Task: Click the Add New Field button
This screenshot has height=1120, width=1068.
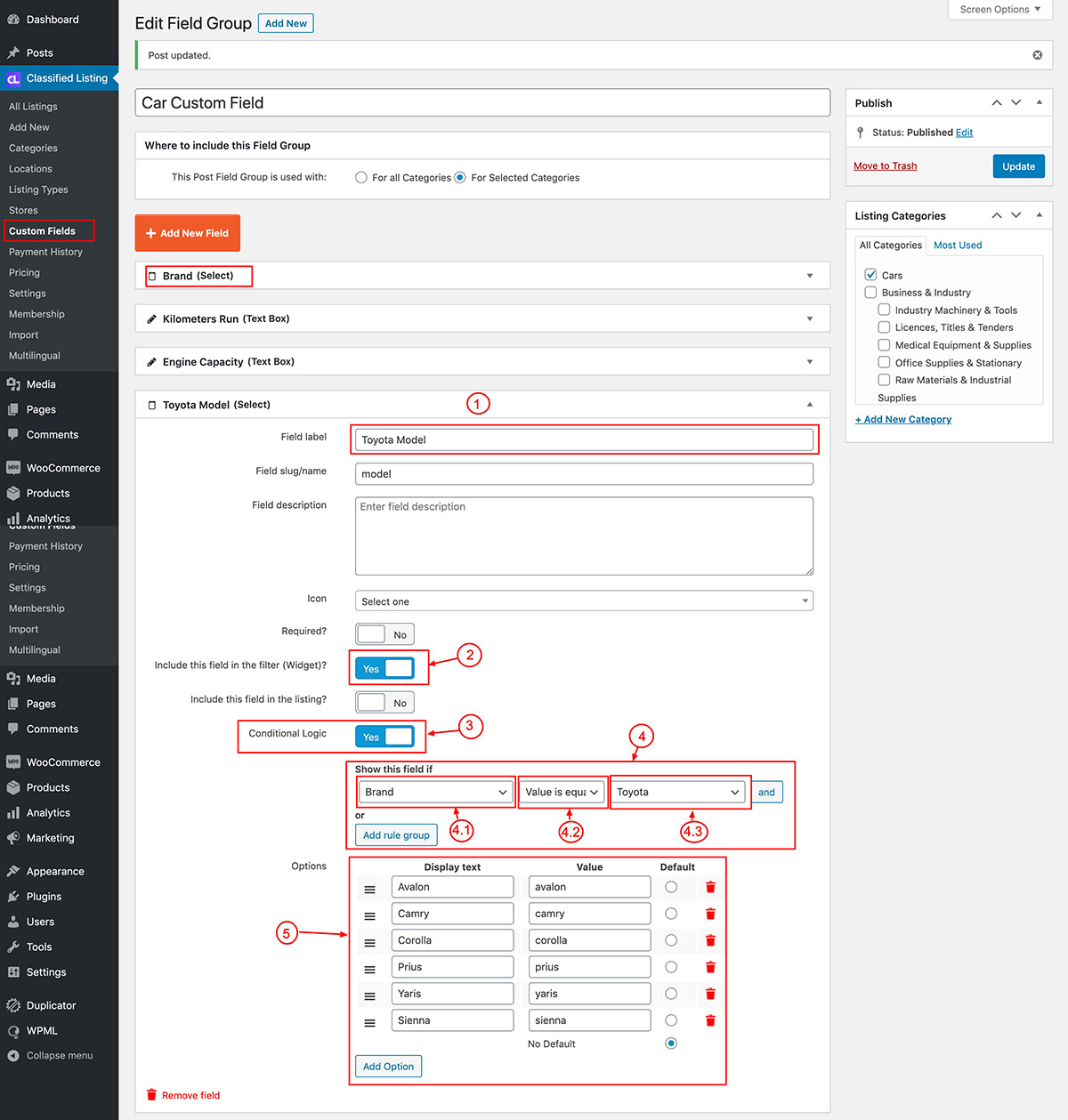Action: tap(188, 233)
